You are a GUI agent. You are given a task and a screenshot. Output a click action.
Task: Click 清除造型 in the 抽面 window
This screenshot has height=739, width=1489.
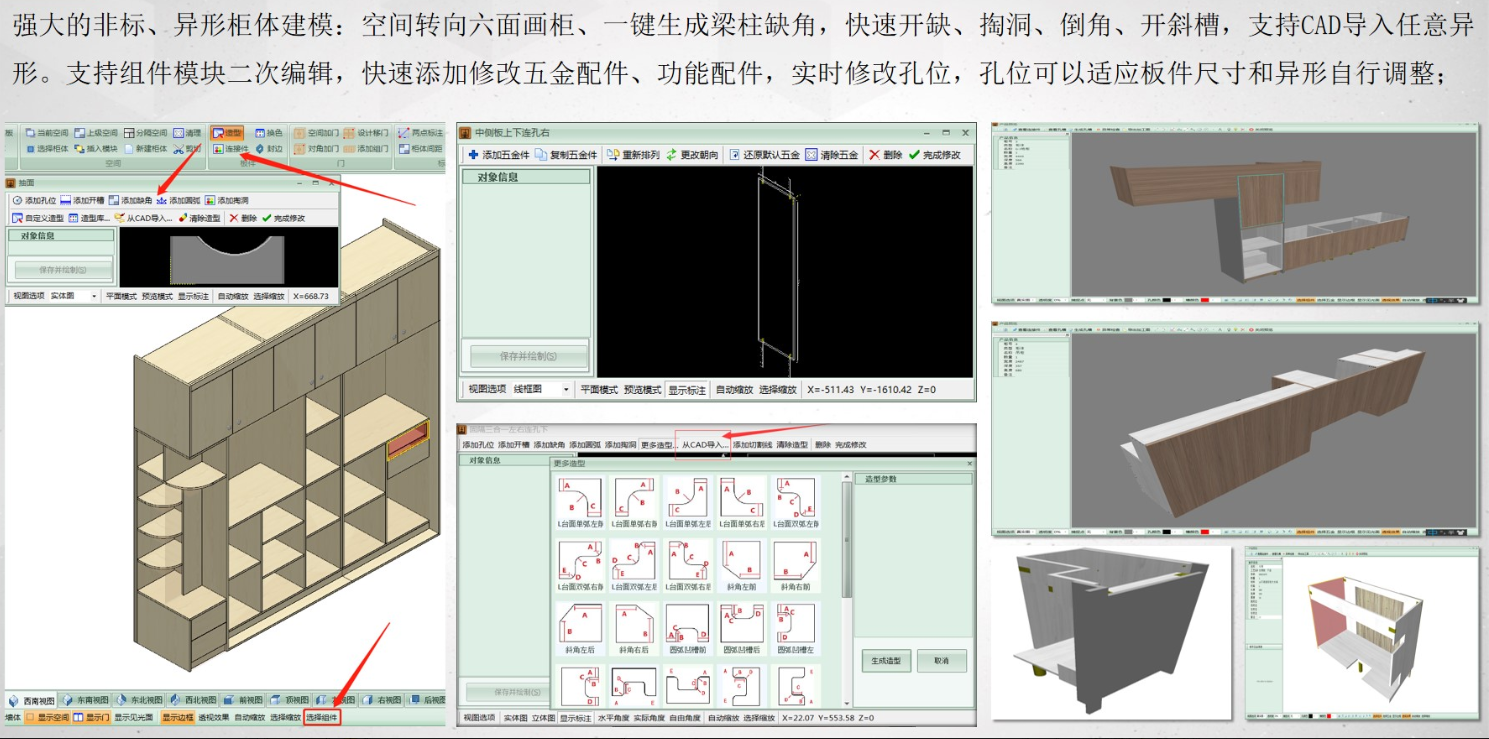tap(199, 218)
